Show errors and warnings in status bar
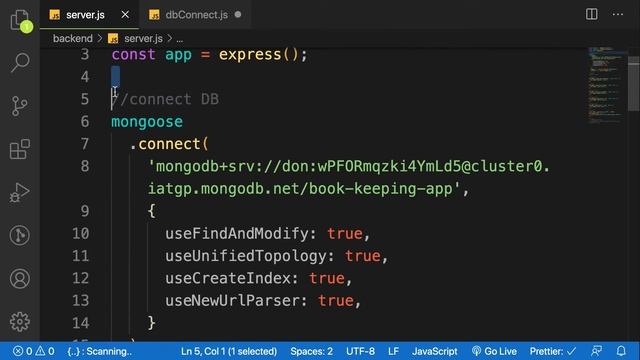Viewport: 640px width, 360px height. (x=33, y=351)
